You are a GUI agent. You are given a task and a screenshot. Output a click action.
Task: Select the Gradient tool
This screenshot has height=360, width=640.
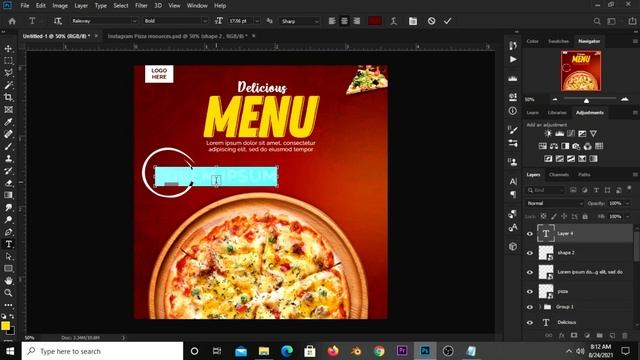(x=8, y=196)
